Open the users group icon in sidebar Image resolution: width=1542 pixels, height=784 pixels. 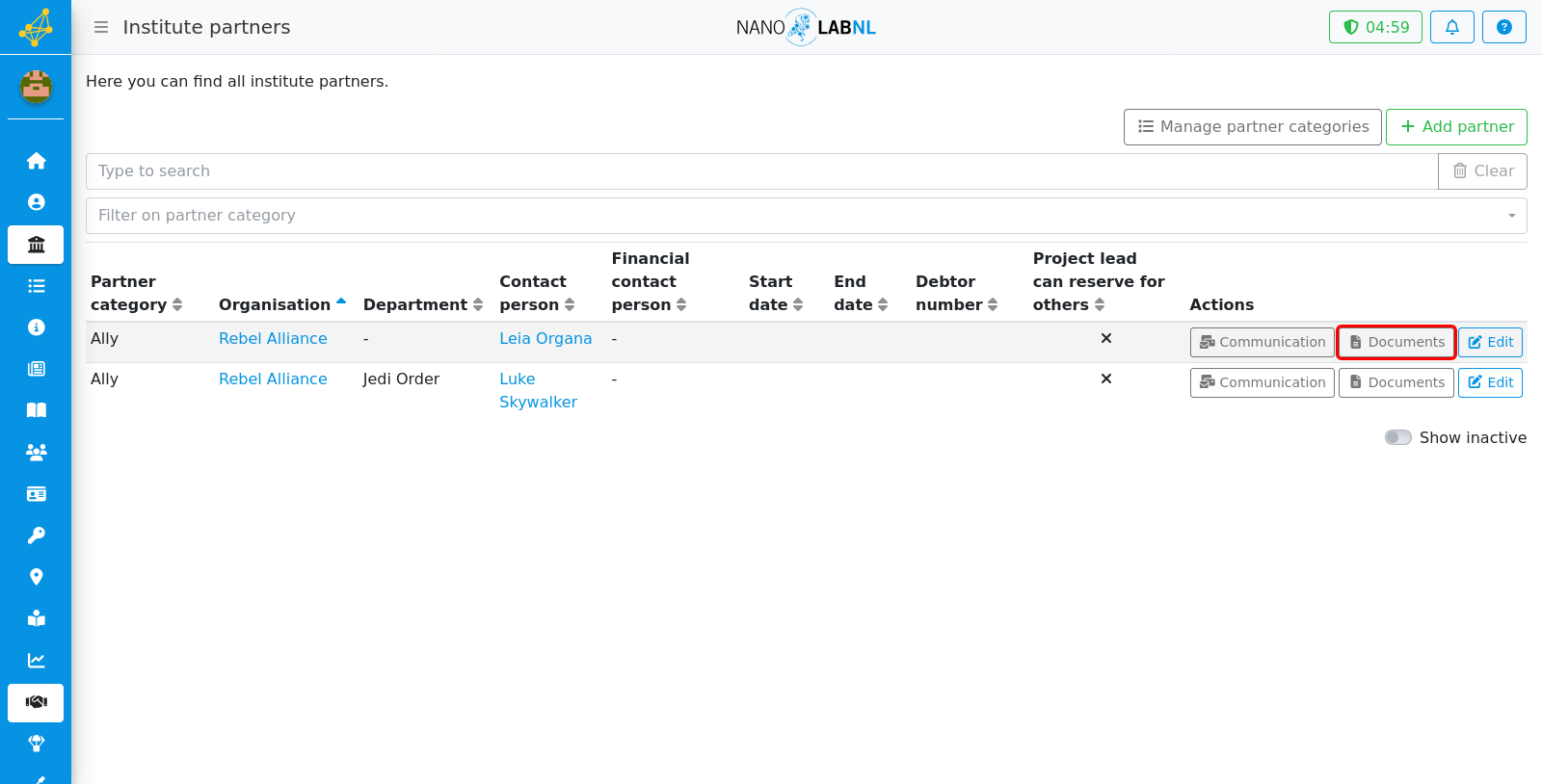click(36, 452)
